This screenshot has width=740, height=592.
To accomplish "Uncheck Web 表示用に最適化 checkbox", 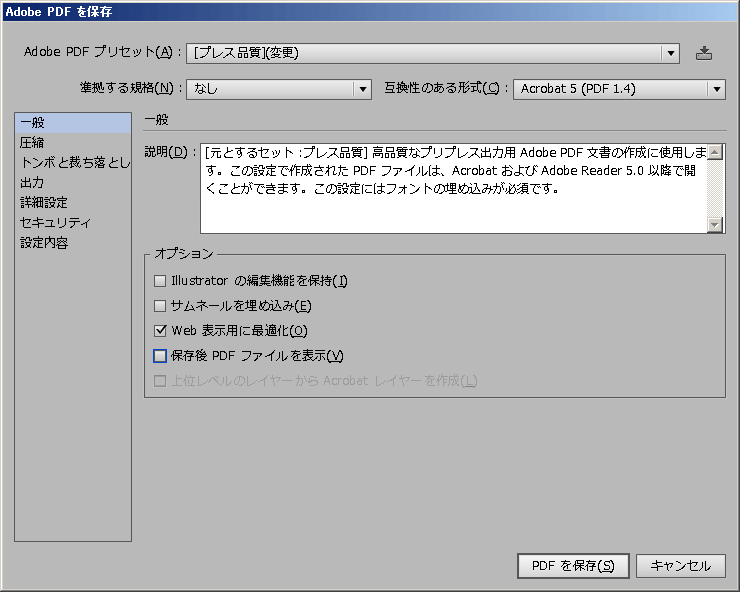I will [160, 331].
